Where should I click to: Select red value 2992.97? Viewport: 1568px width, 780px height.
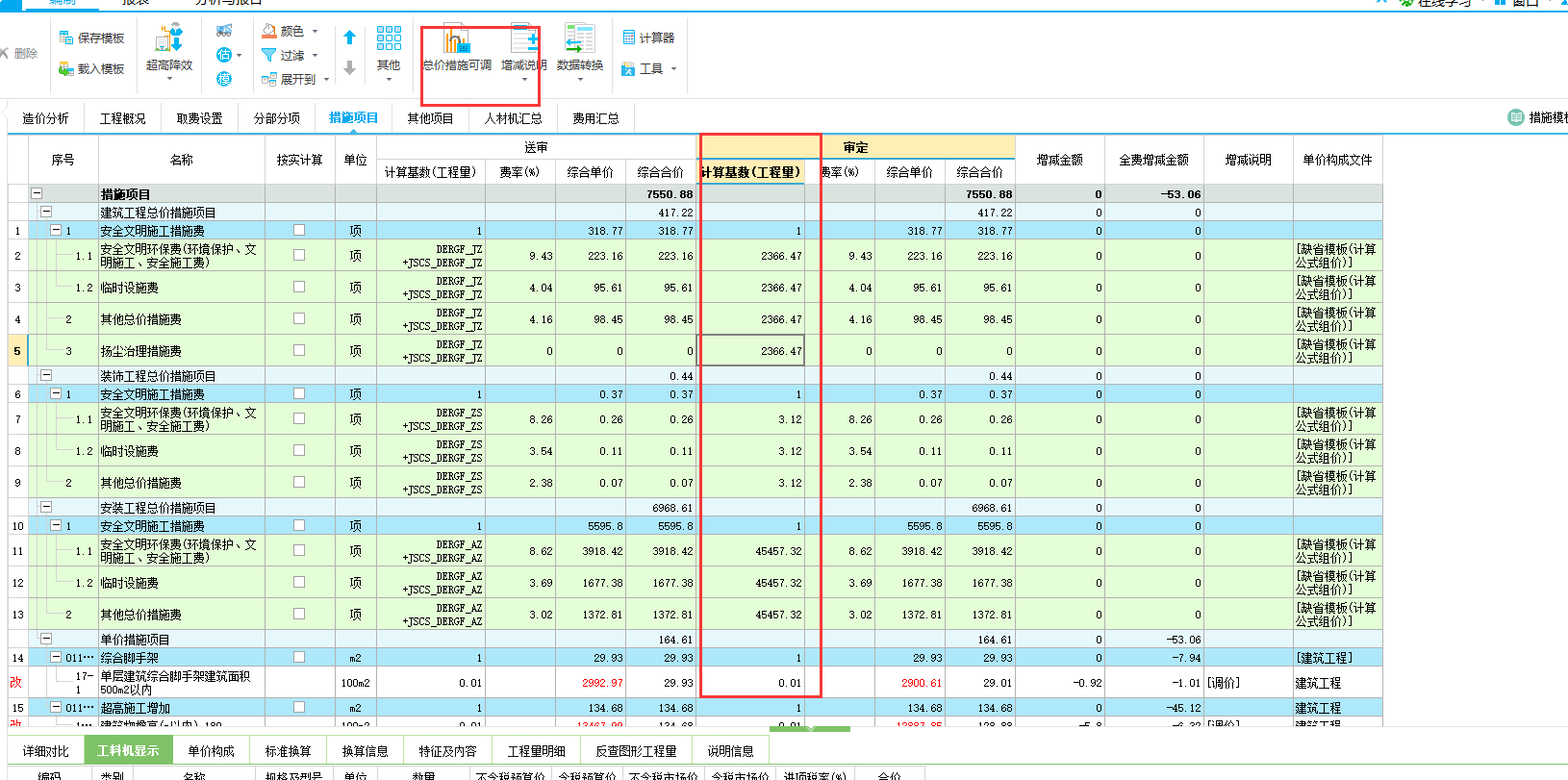point(602,683)
